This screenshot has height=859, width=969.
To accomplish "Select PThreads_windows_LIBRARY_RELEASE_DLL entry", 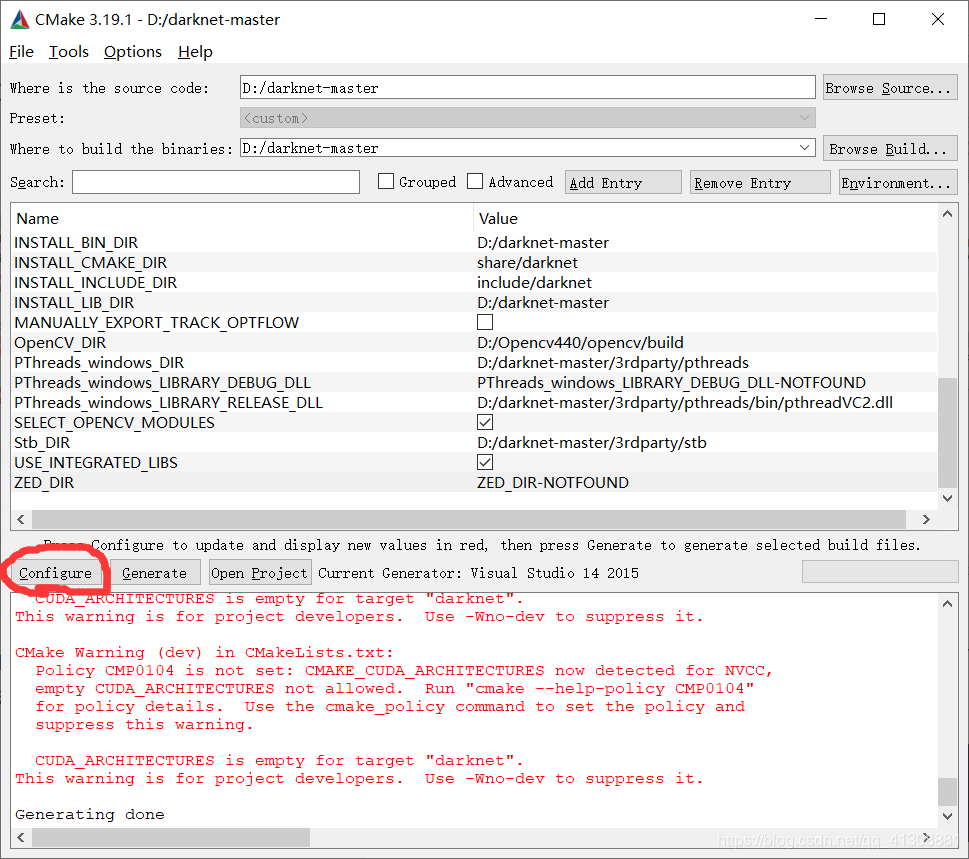I will pos(169,403).
